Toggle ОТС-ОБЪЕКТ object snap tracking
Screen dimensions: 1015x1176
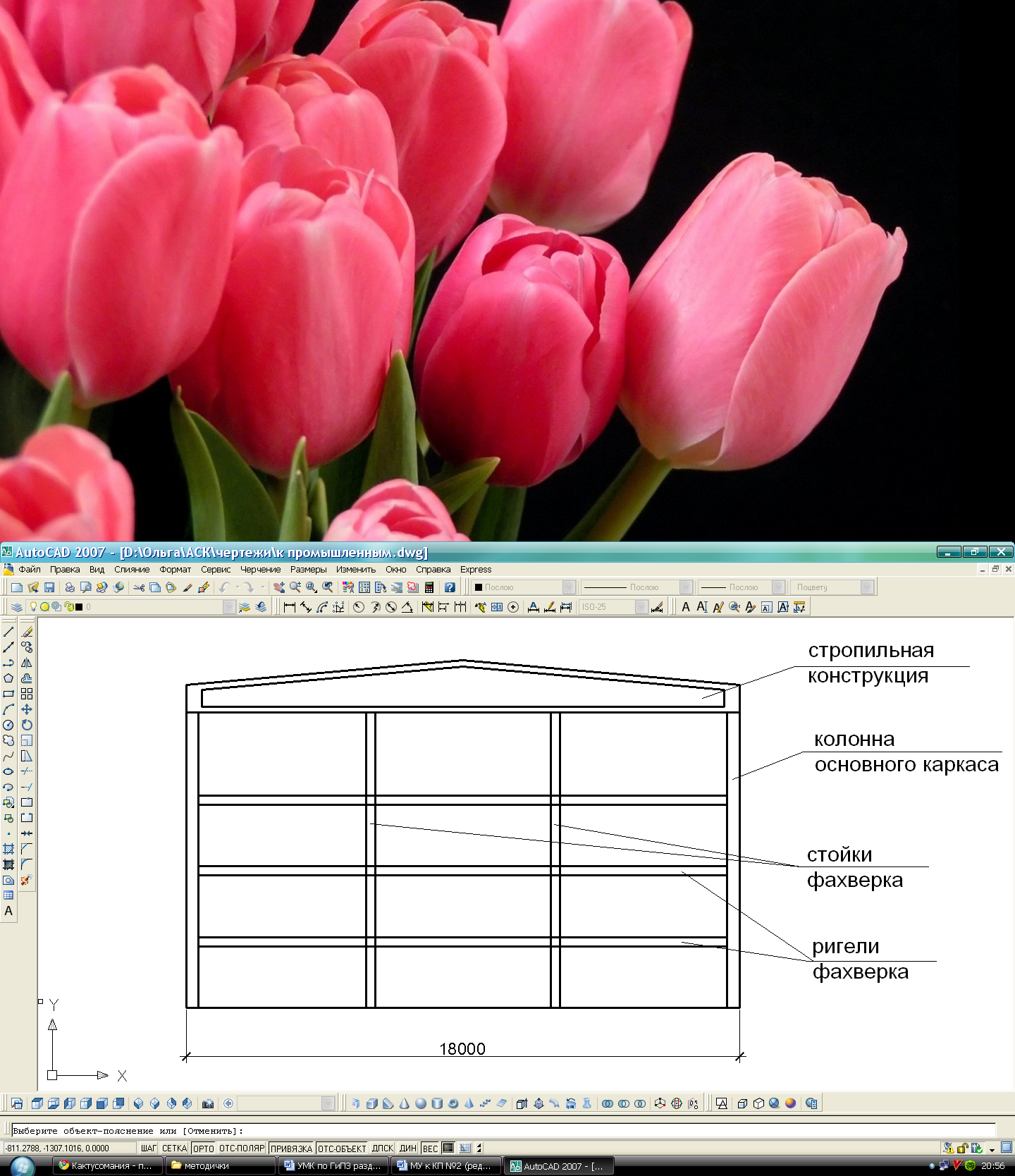[342, 1148]
